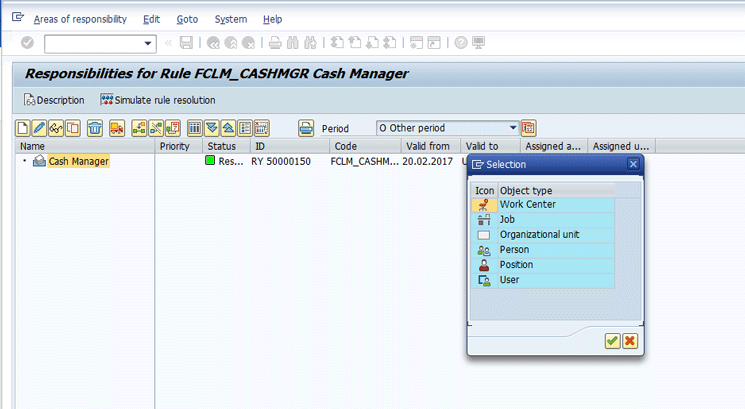Viewport: 745px width, 409px height.
Task: Choose Position in the Selection list
Action: click(x=516, y=265)
